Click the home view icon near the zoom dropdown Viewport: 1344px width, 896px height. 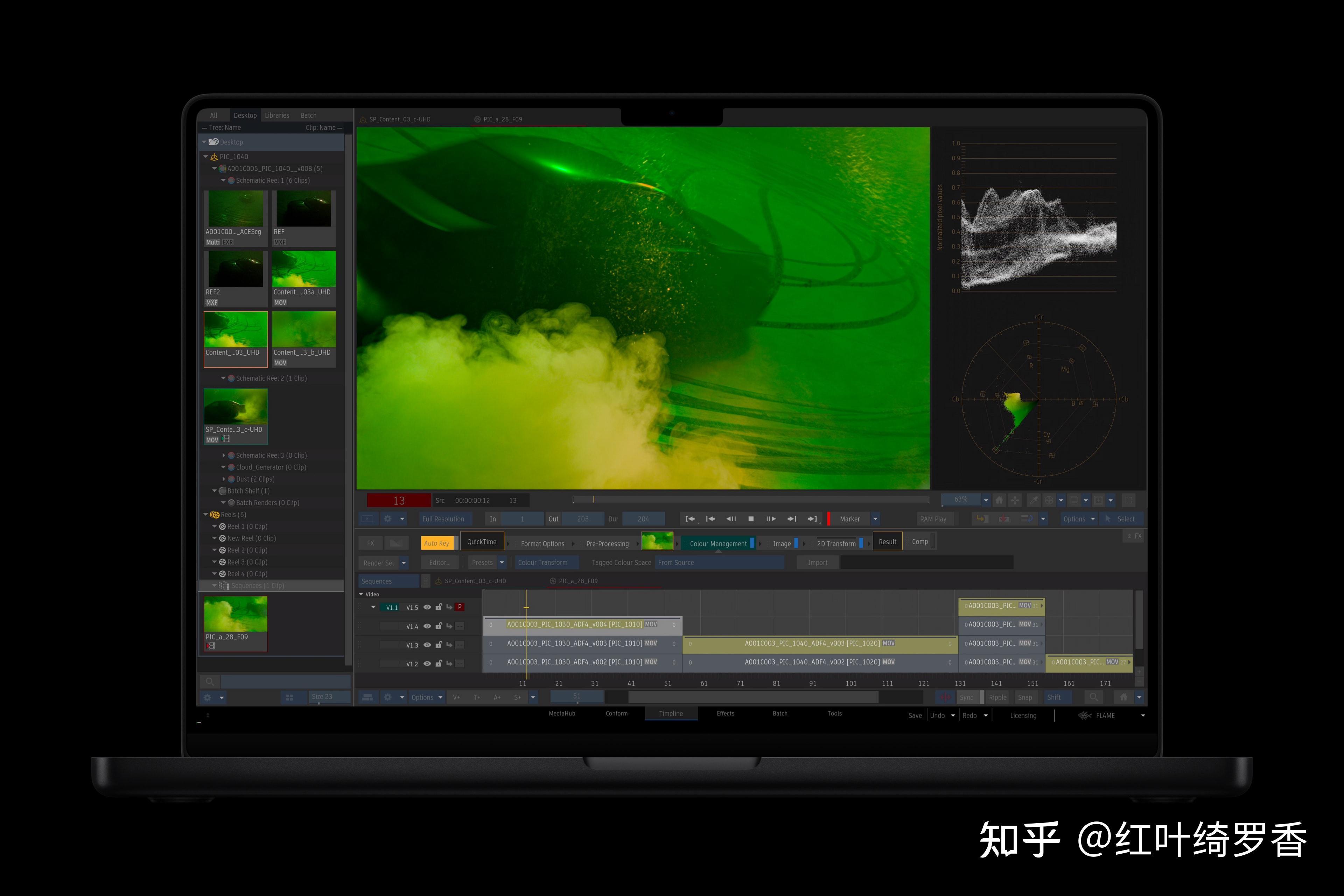pyautogui.click(x=1000, y=500)
